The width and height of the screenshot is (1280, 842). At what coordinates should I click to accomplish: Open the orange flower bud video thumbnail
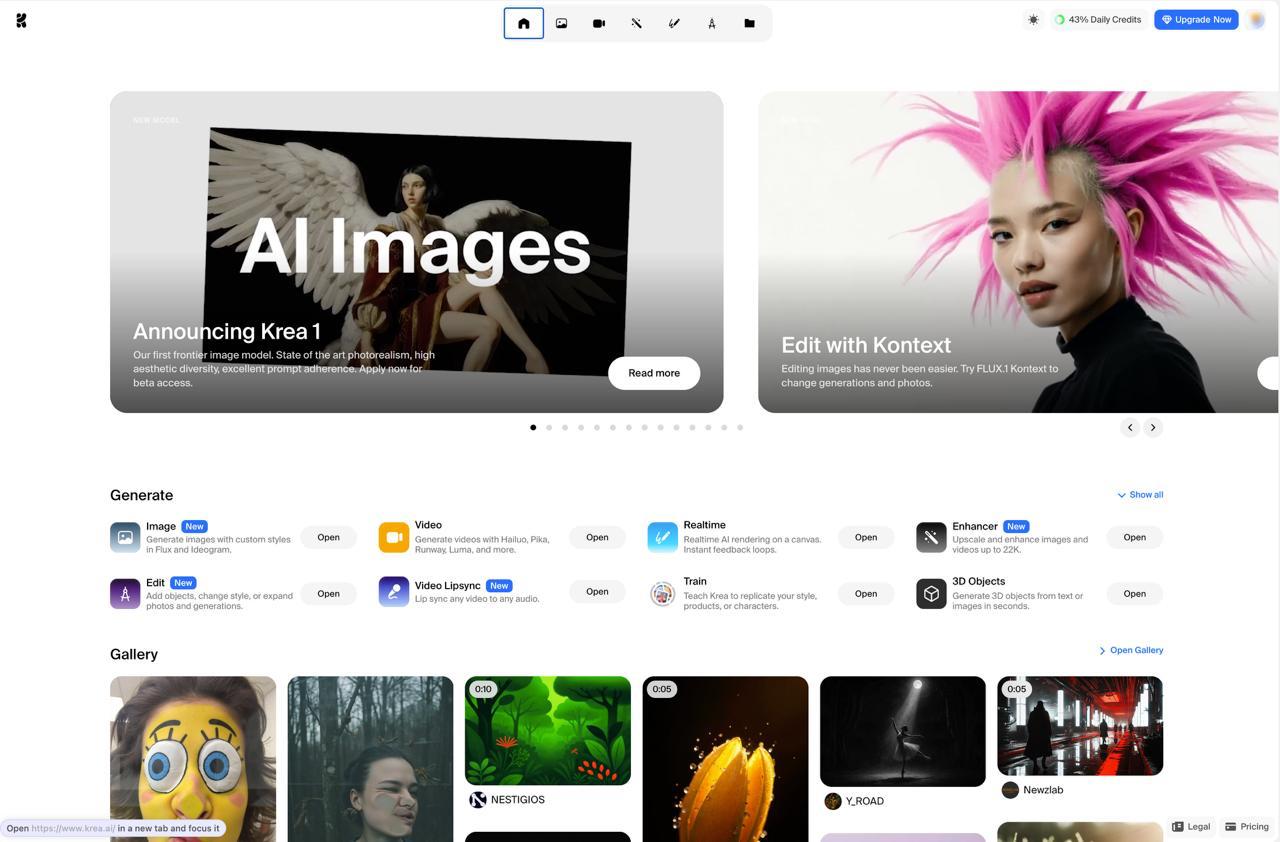click(725, 759)
